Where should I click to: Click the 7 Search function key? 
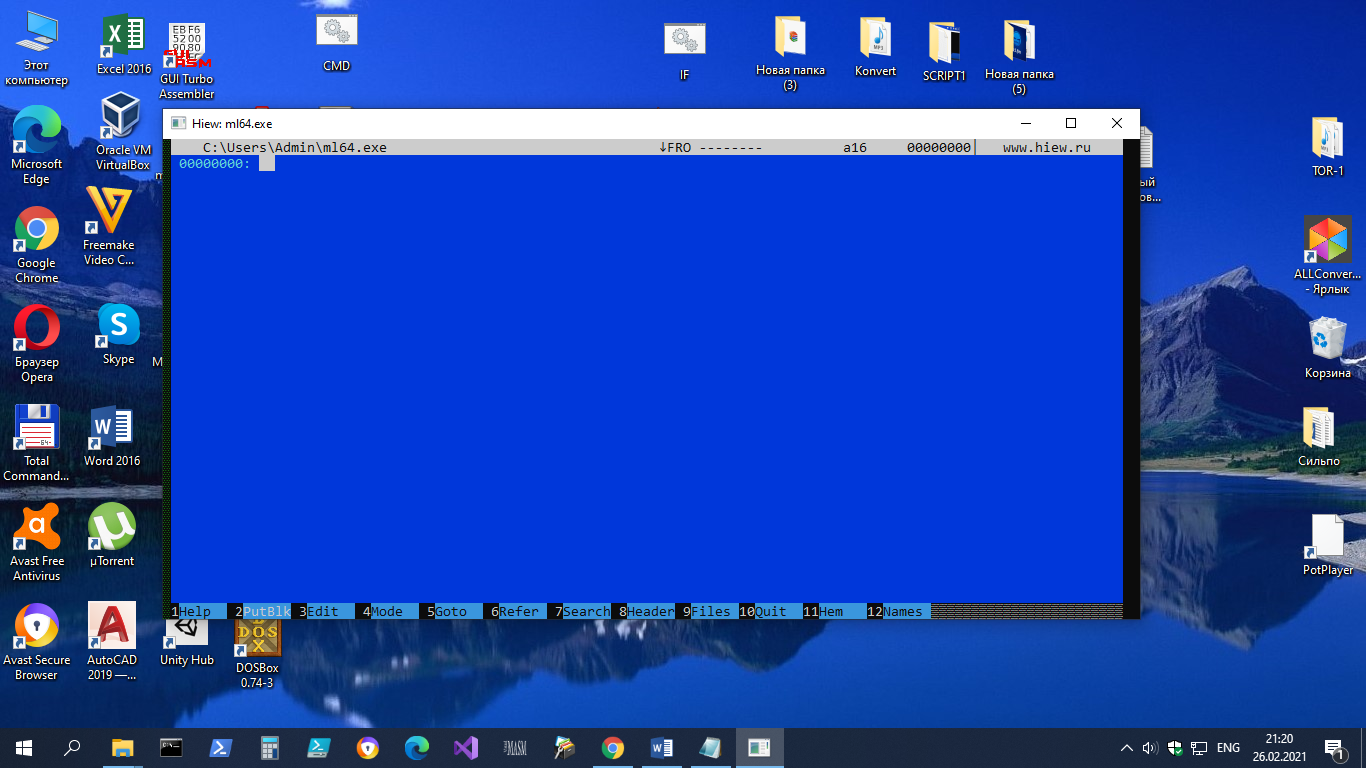point(585,611)
